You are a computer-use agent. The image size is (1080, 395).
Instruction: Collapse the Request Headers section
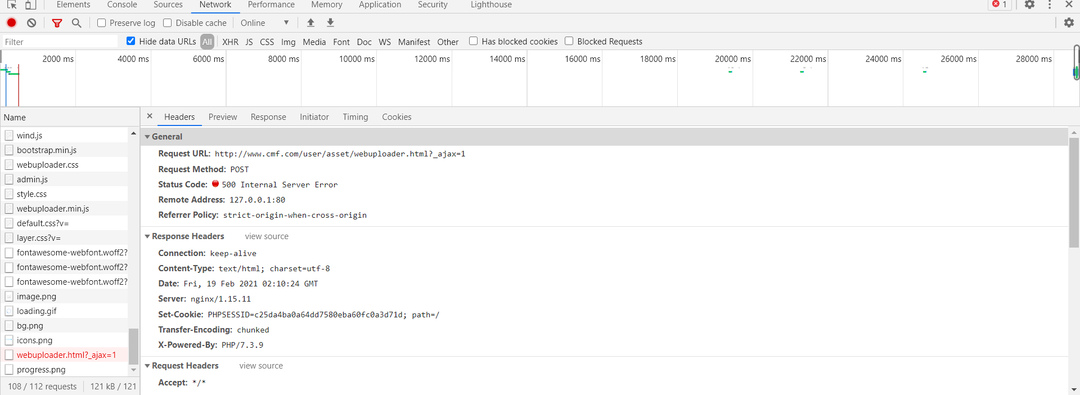pos(147,366)
